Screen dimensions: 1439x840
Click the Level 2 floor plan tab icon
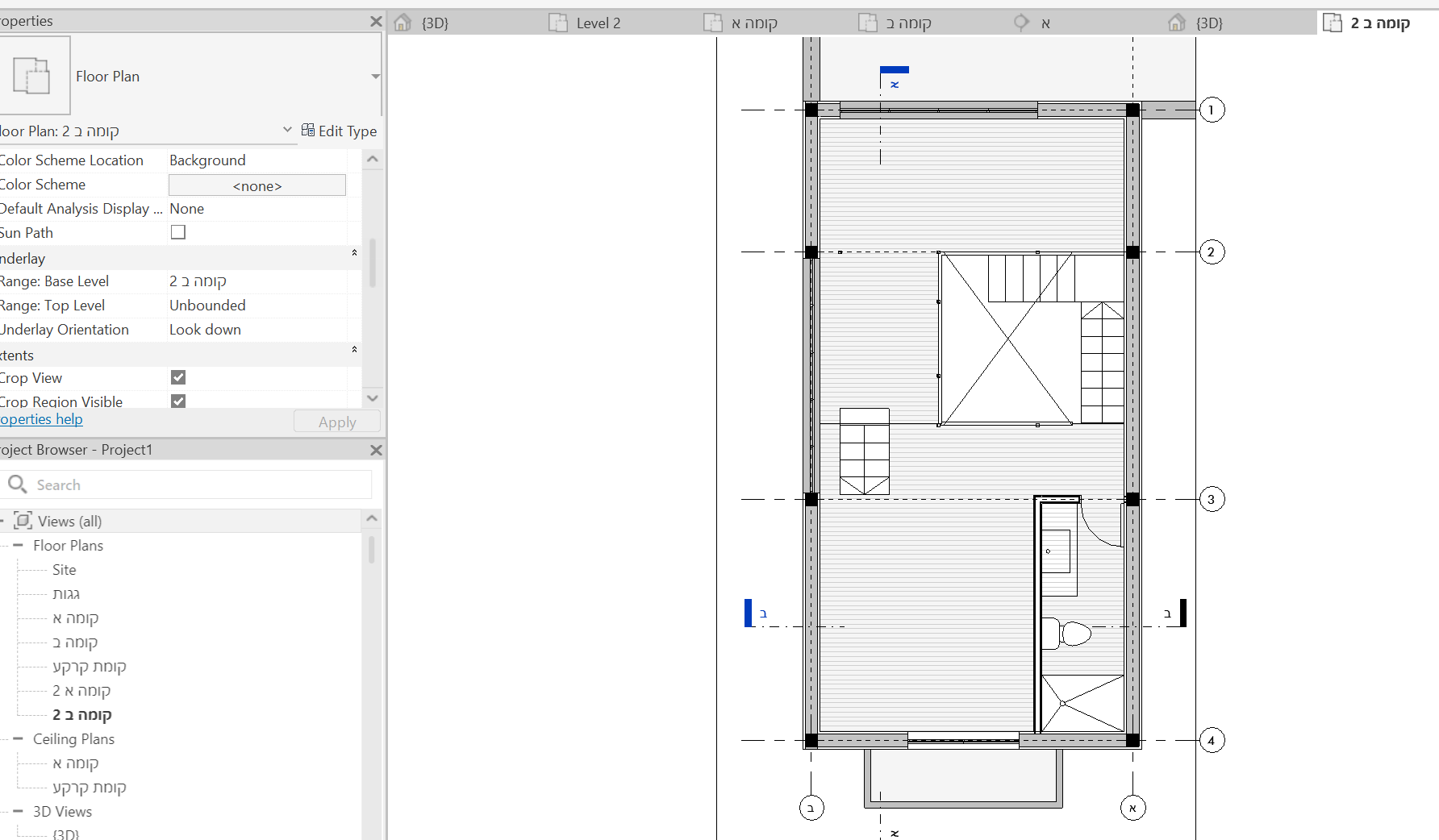(x=558, y=23)
